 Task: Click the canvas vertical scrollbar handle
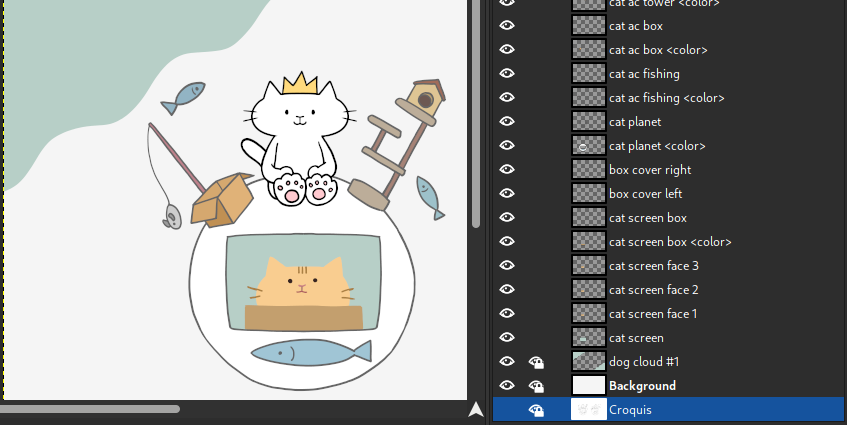pos(476,110)
